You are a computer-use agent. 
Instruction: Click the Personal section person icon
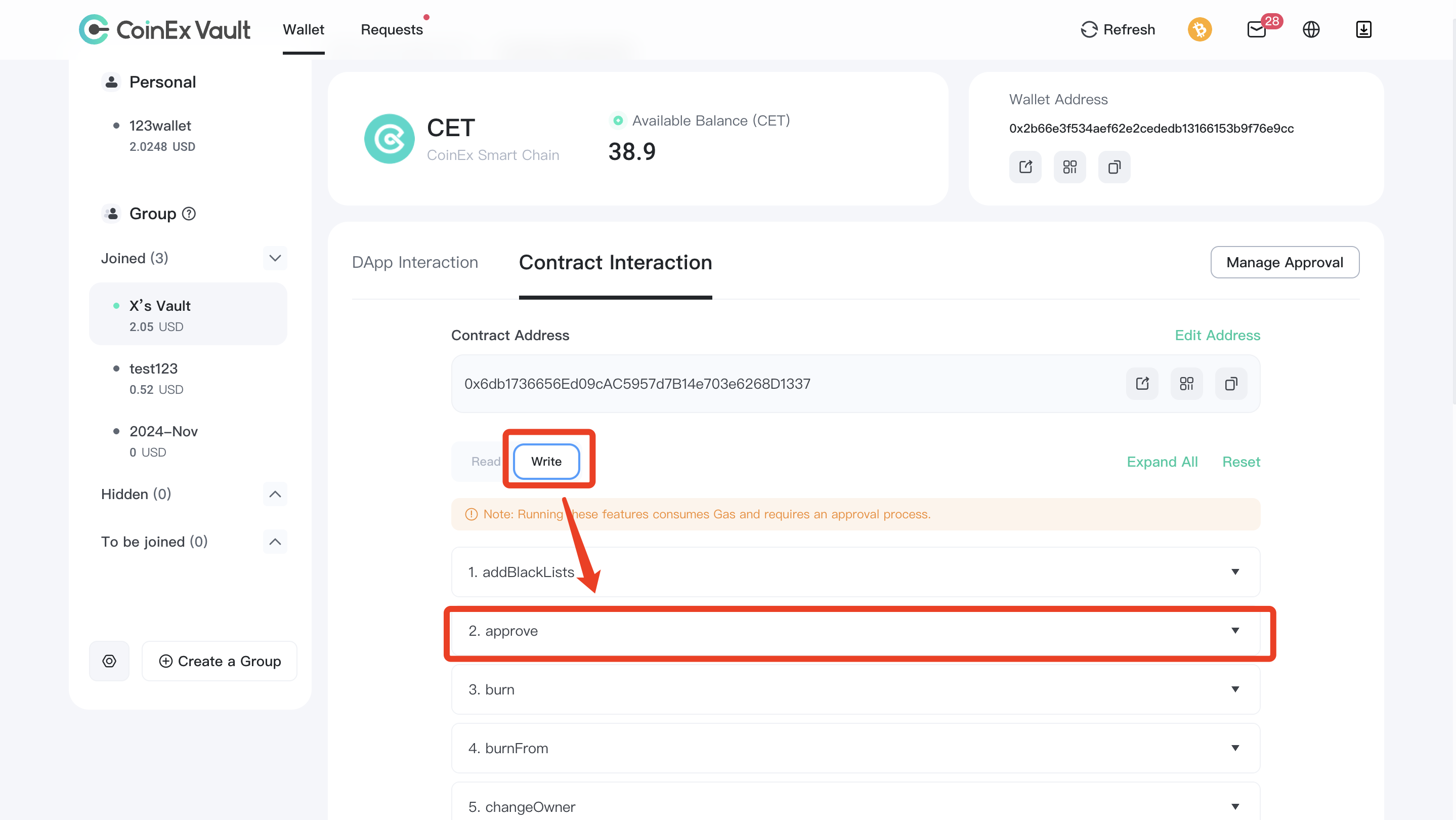coord(111,82)
